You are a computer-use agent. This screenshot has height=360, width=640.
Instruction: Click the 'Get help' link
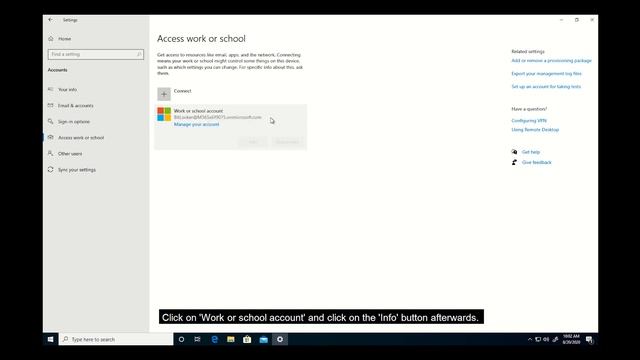pos(531,152)
